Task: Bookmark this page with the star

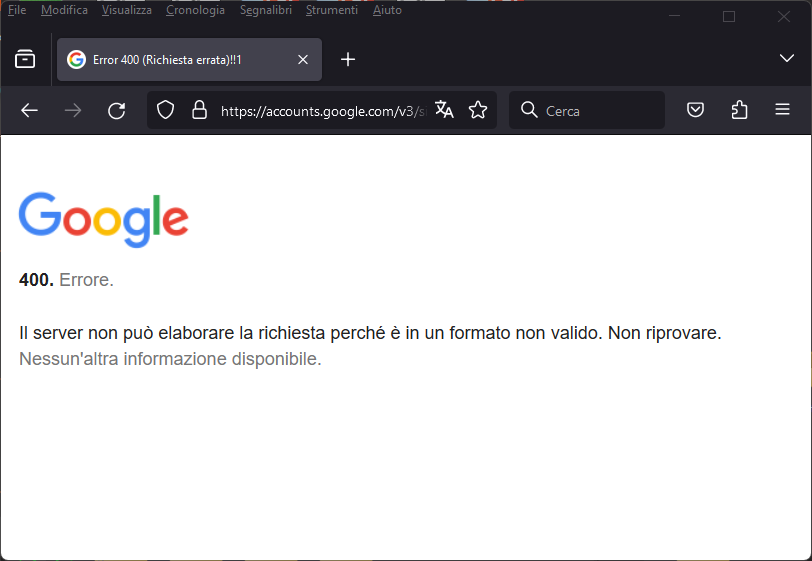Action: pos(478,110)
